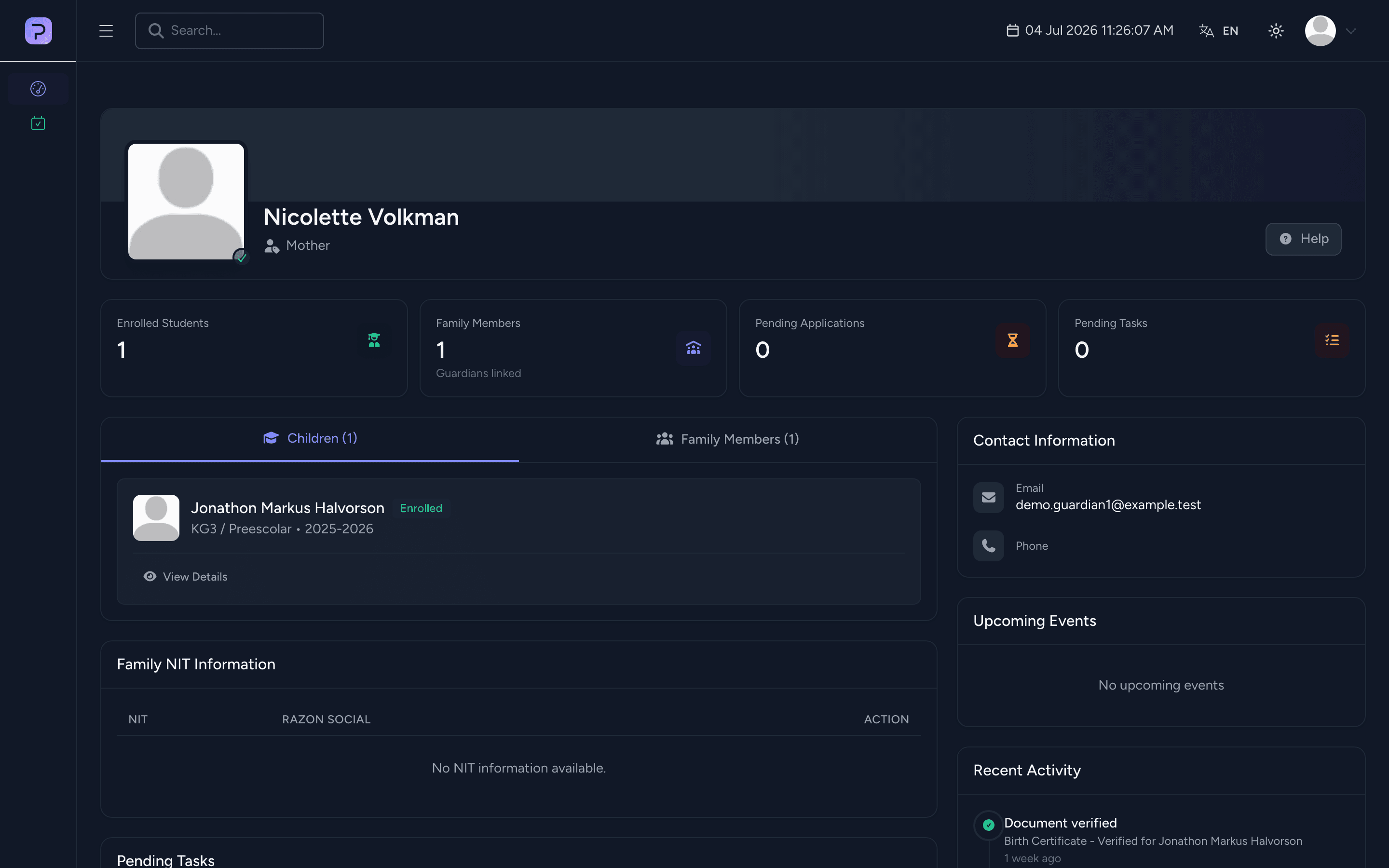
Task: Click the guardian icon beside Mother
Action: [272, 246]
